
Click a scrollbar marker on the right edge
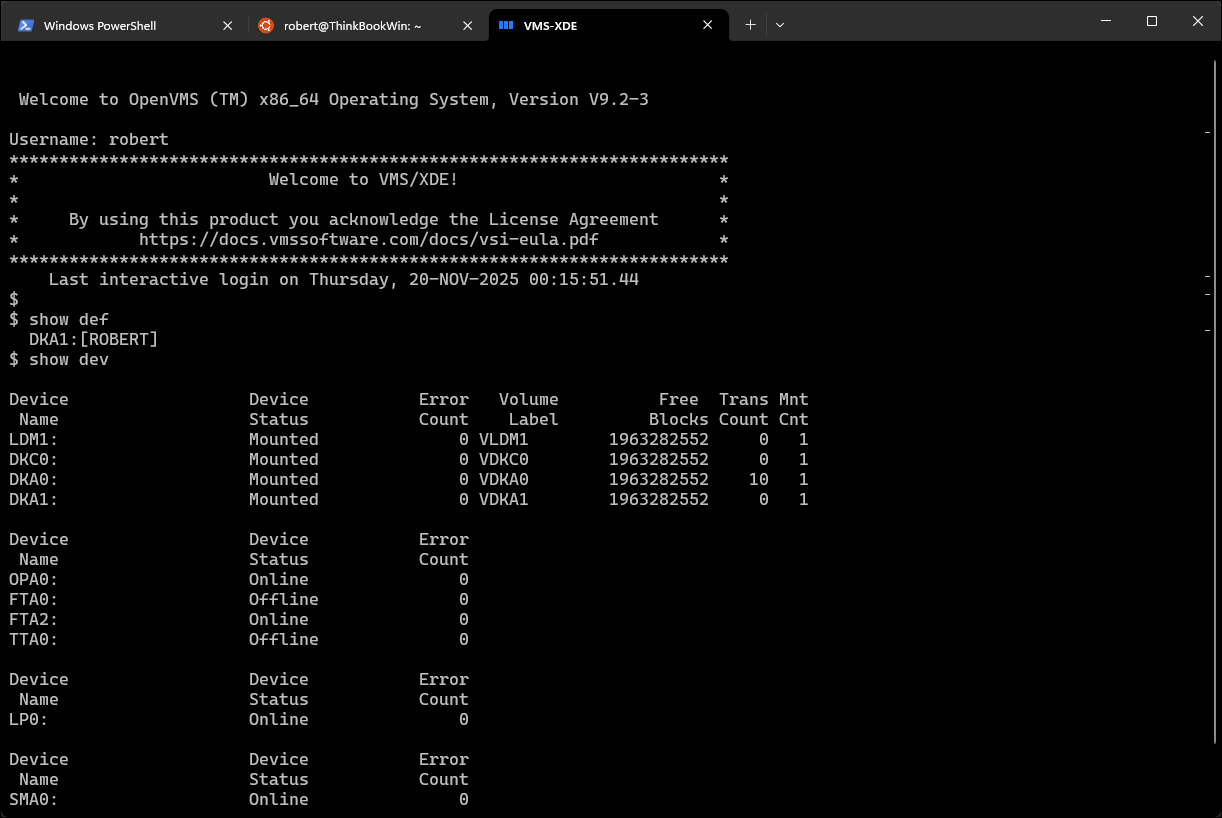click(1206, 131)
